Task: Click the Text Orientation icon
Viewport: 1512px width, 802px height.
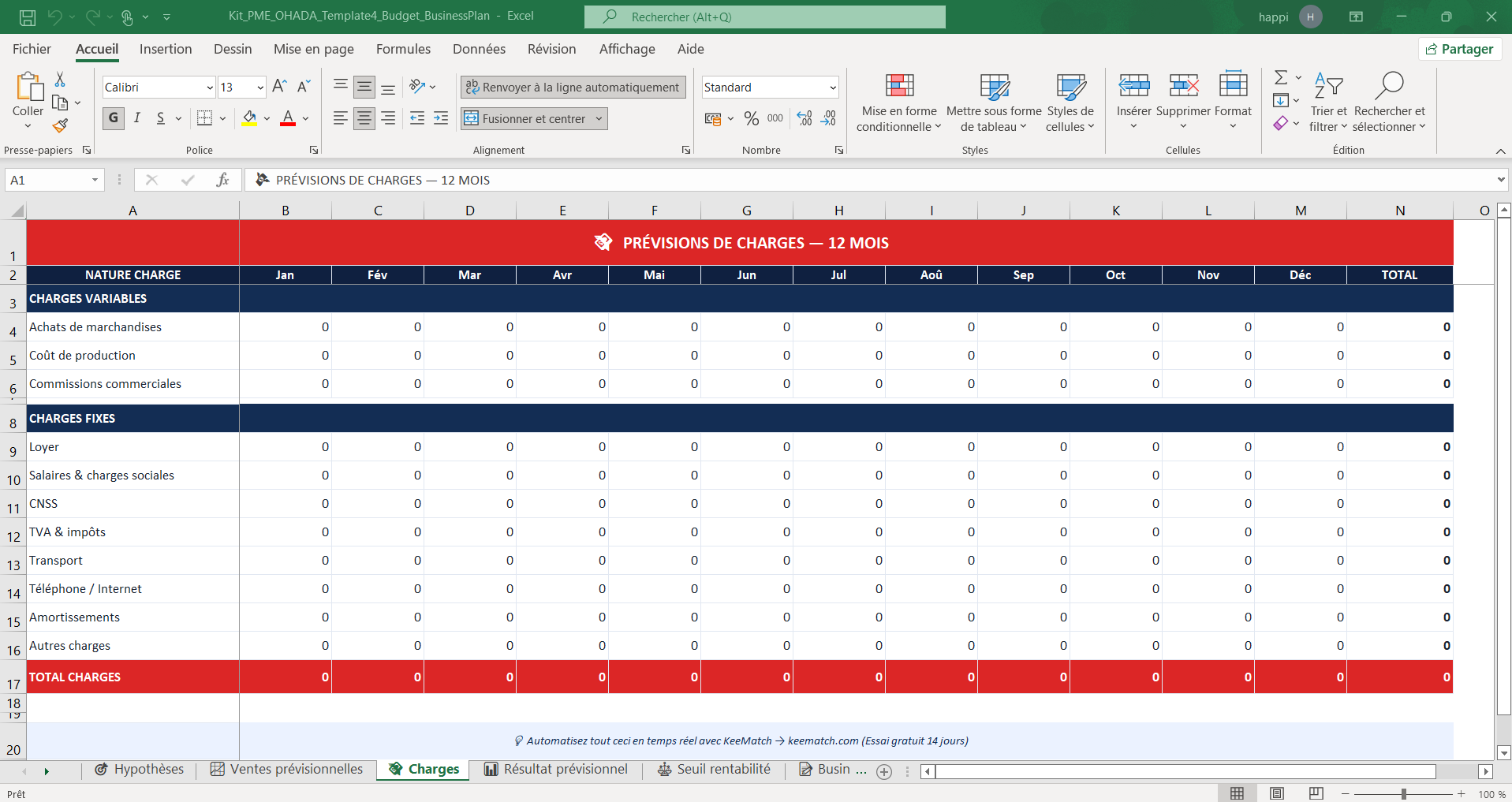Action: click(417, 87)
